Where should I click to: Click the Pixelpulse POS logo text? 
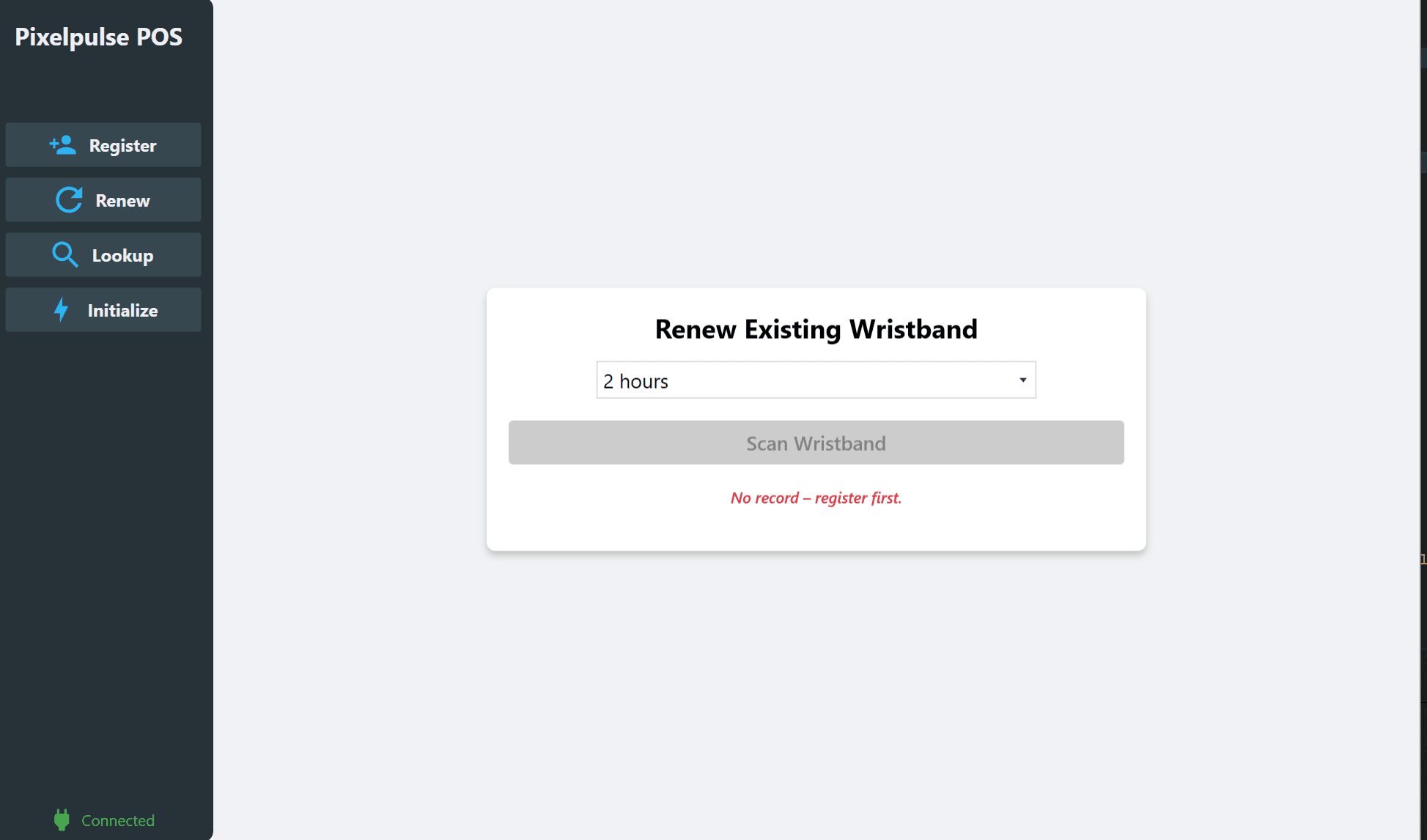98,36
